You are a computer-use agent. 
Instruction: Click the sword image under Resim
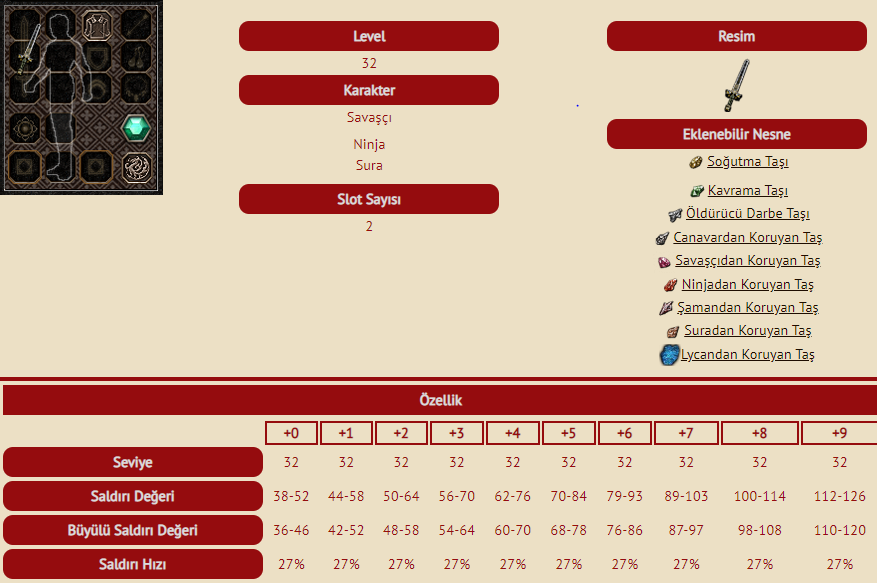coord(737,86)
